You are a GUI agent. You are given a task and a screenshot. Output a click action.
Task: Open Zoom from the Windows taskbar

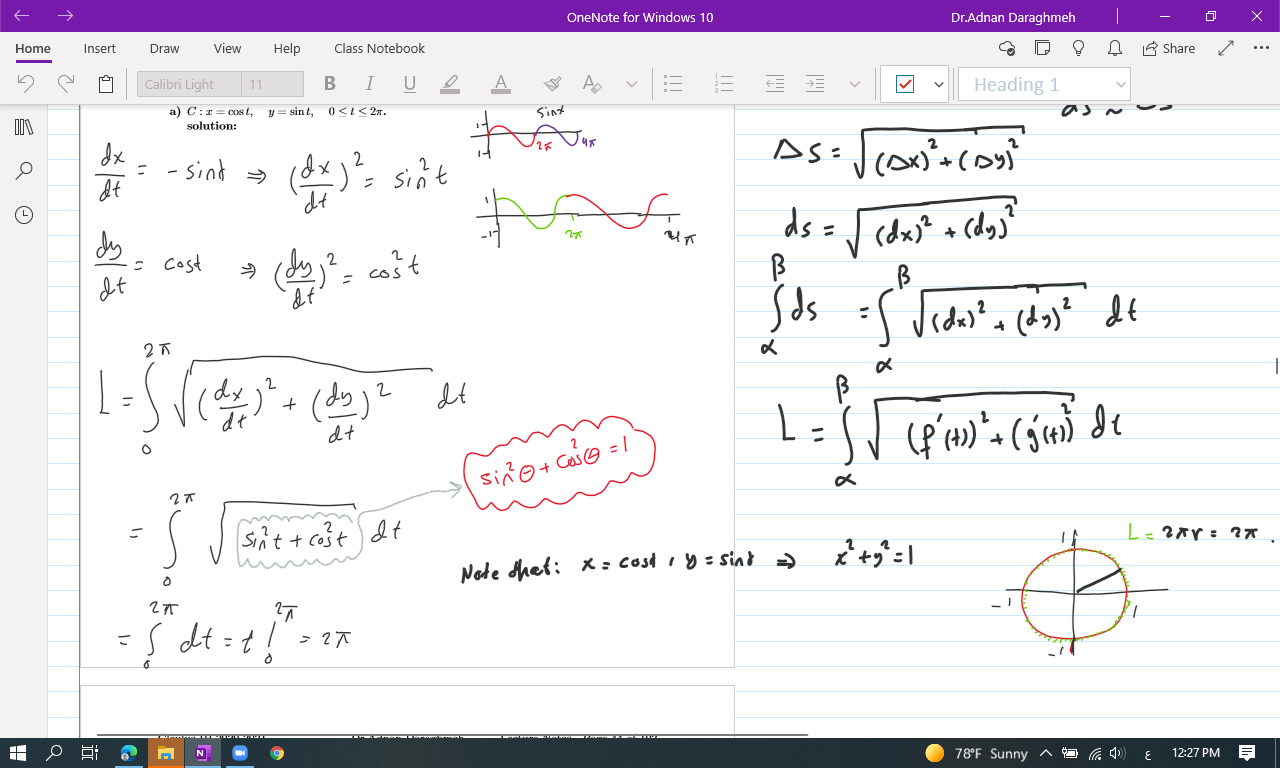[239, 753]
